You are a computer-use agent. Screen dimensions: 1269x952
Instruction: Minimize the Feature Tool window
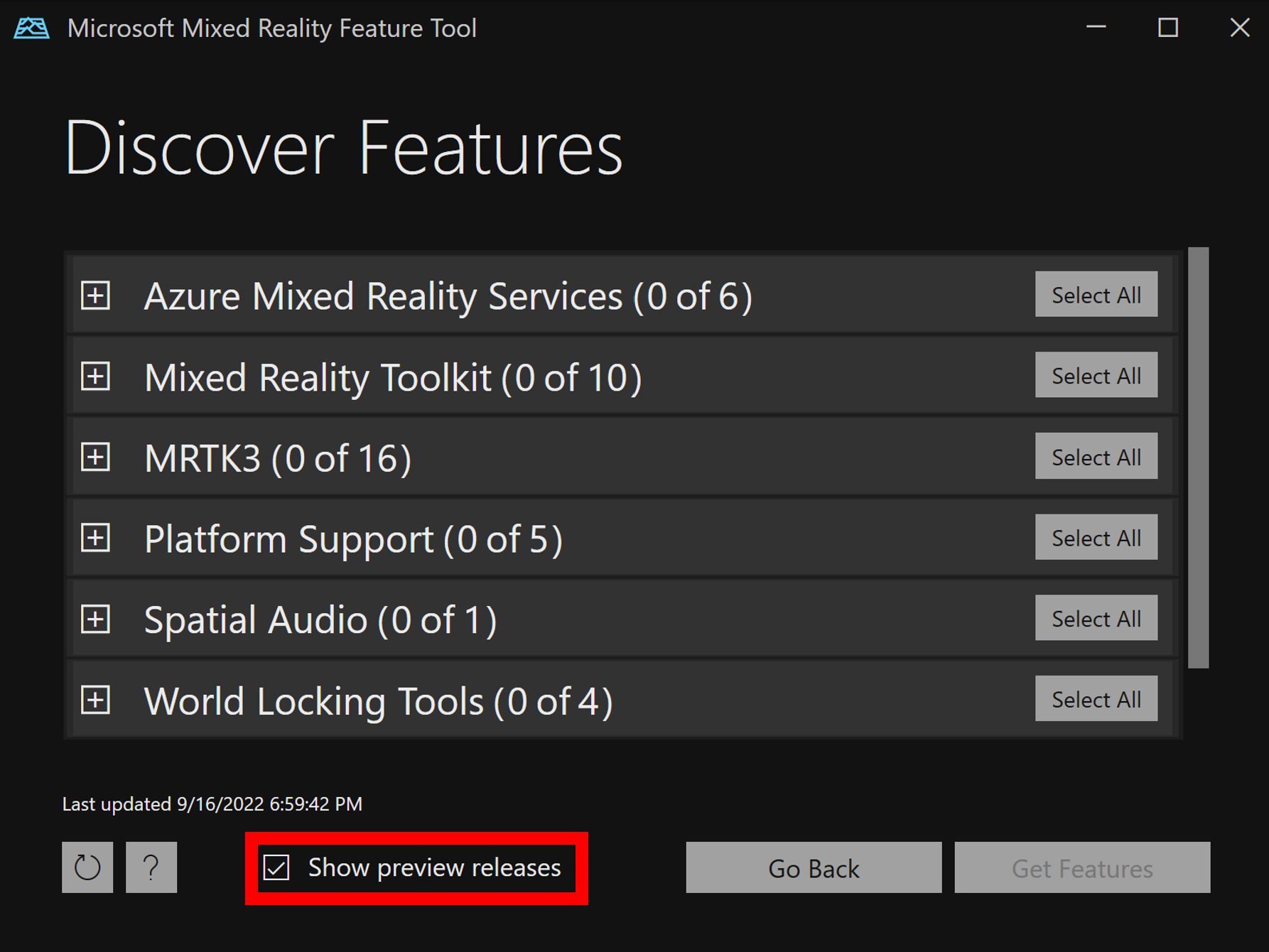[1096, 28]
